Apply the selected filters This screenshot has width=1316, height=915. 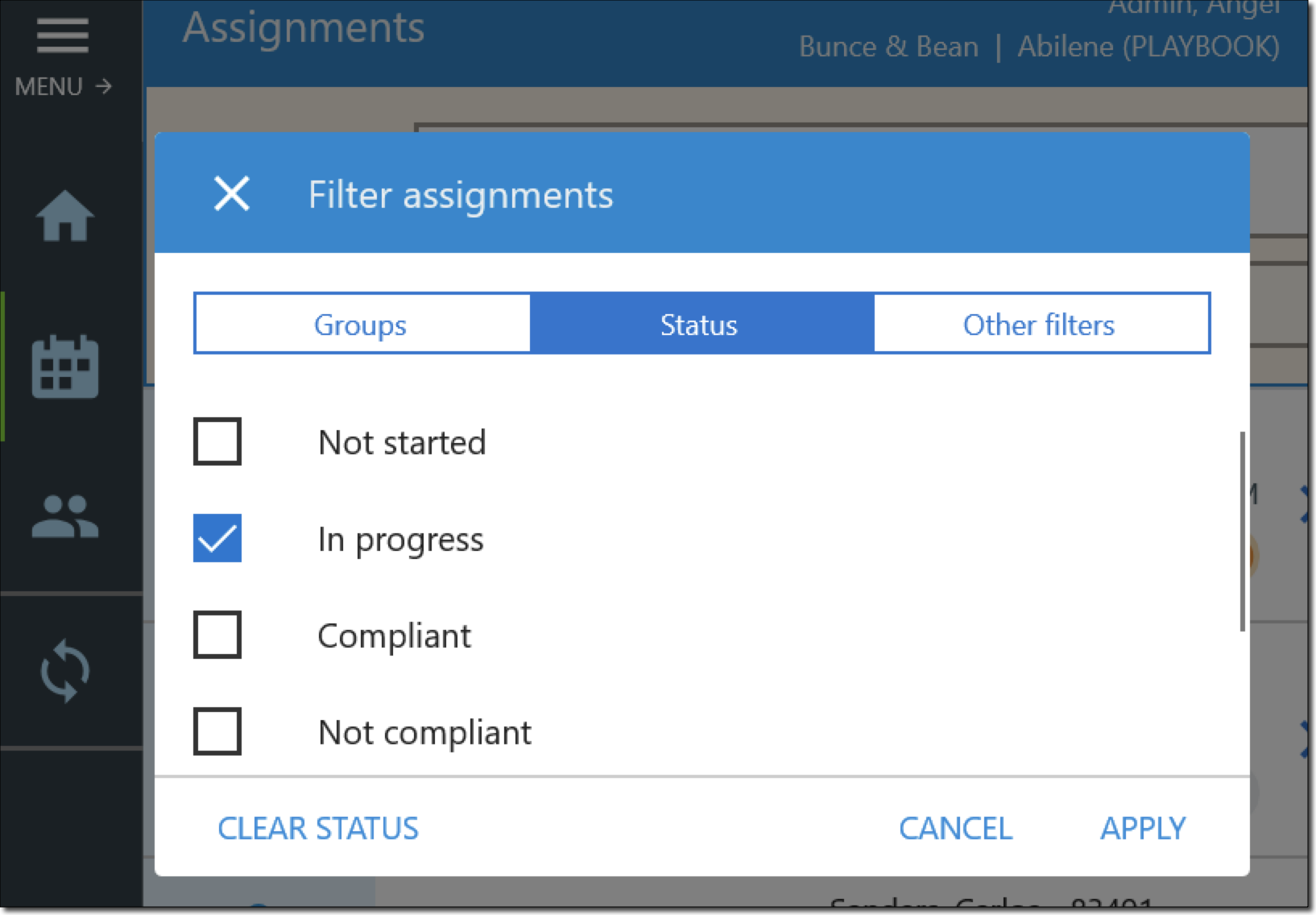pyautogui.click(x=1143, y=828)
